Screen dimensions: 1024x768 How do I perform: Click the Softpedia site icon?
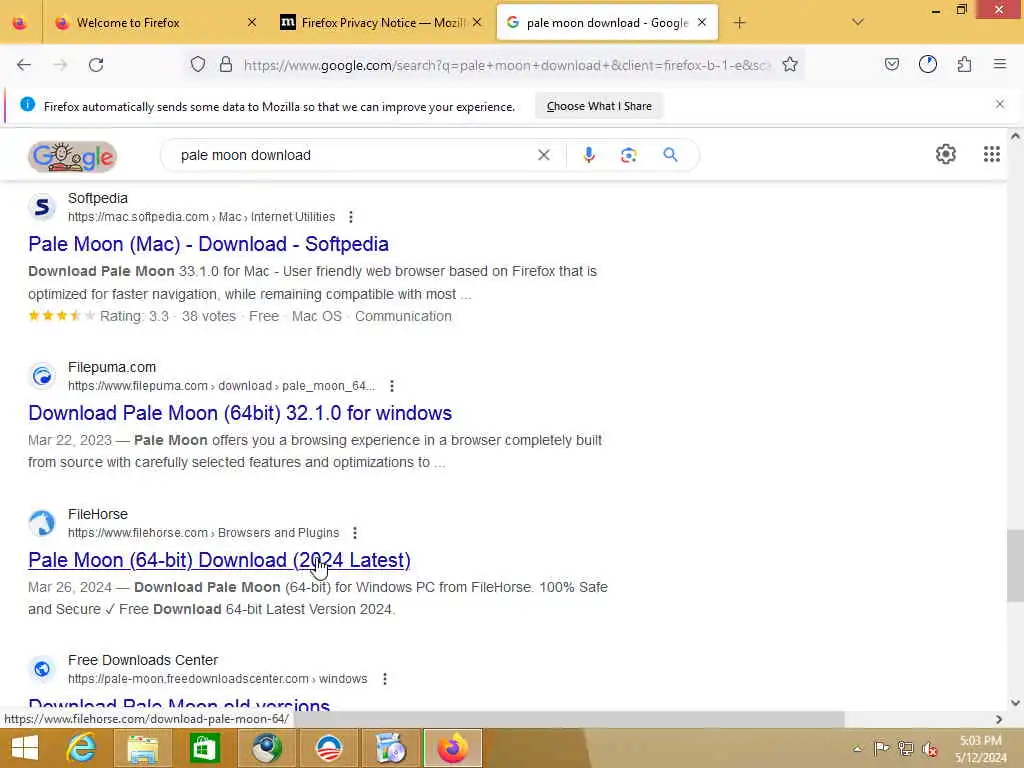[42, 207]
